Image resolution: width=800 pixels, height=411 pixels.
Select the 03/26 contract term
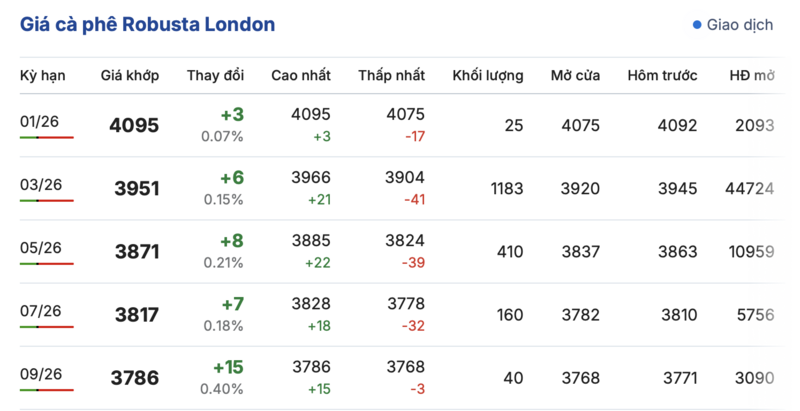[40, 185]
